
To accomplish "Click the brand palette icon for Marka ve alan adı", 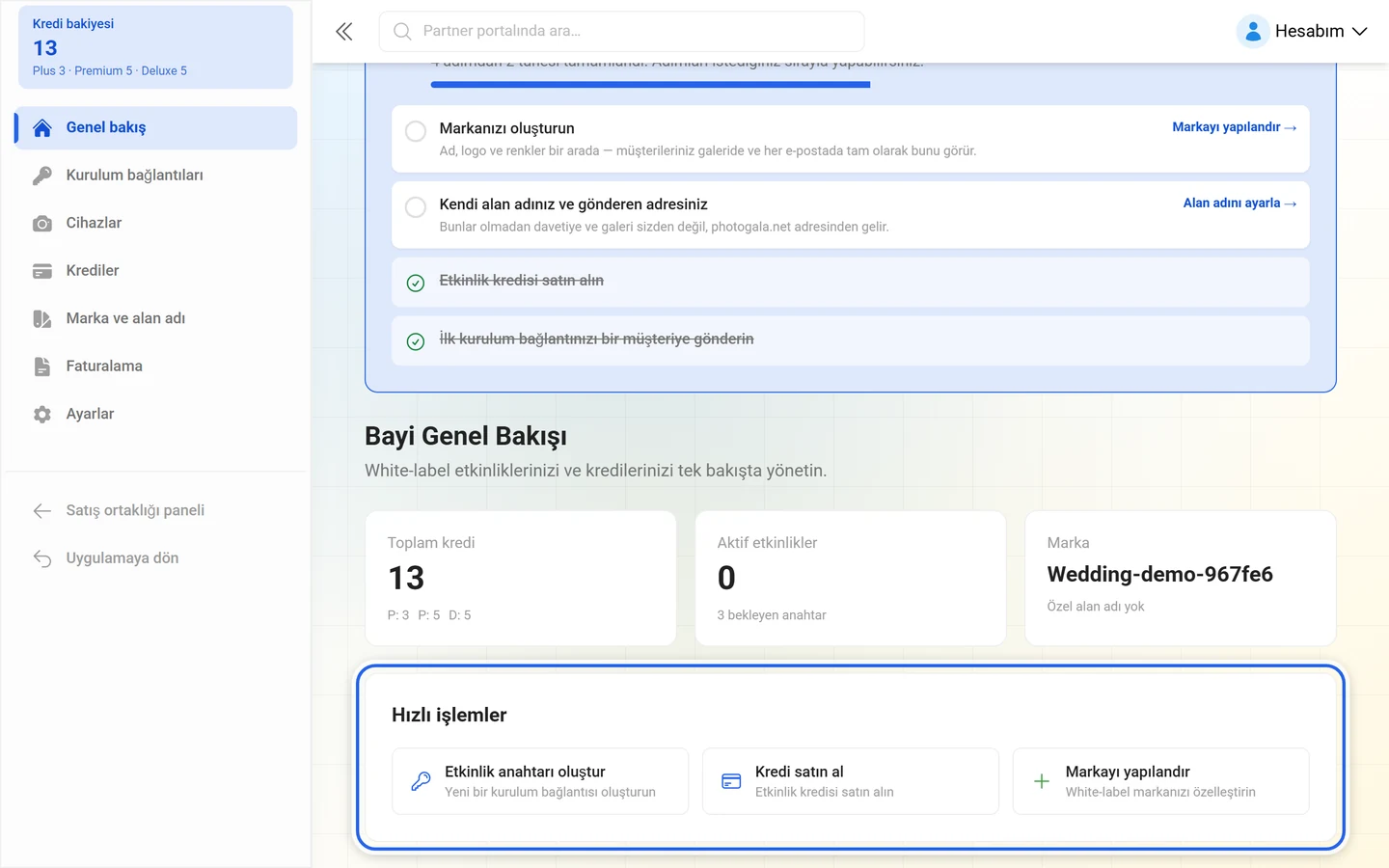I will pos(42,319).
